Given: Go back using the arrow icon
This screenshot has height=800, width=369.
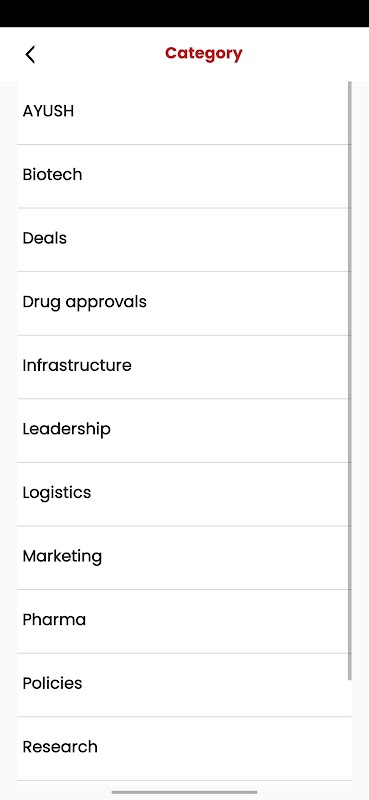Looking at the screenshot, I should [x=30, y=54].
